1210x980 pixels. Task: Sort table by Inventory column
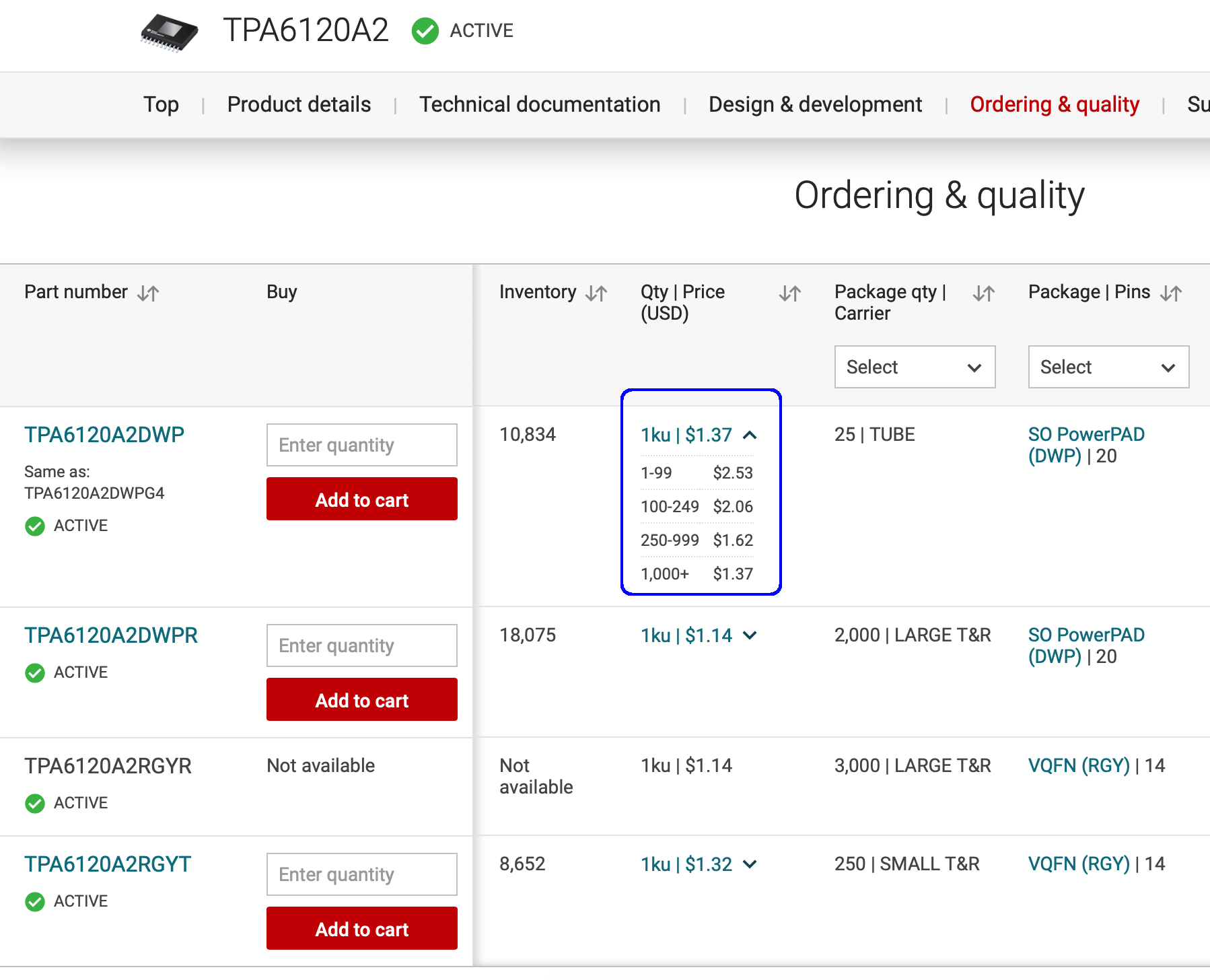(596, 293)
